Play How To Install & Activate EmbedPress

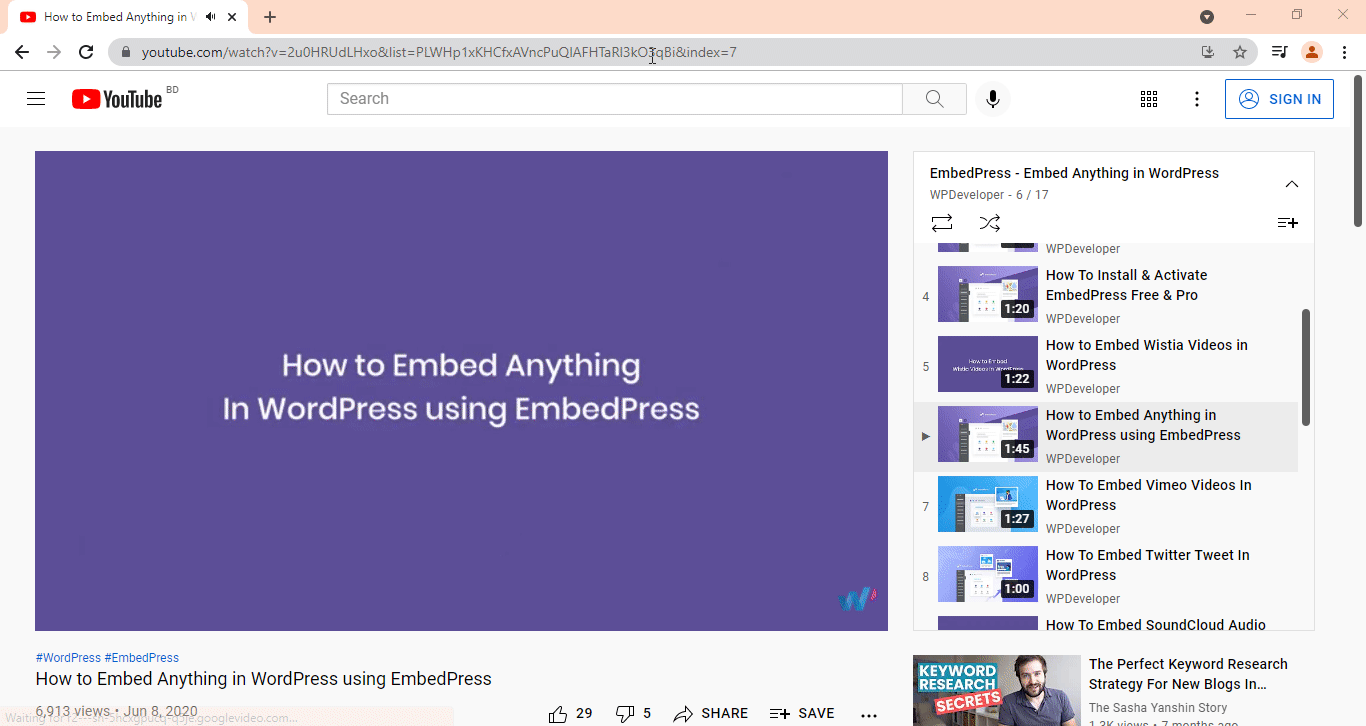(1126, 285)
